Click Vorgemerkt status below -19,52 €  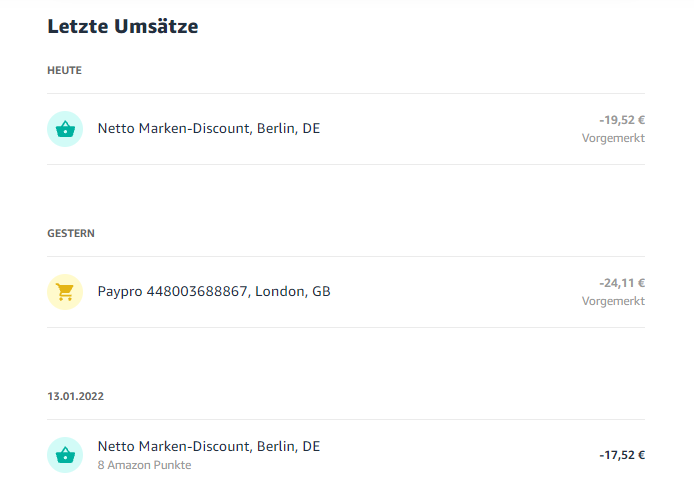[613, 138]
